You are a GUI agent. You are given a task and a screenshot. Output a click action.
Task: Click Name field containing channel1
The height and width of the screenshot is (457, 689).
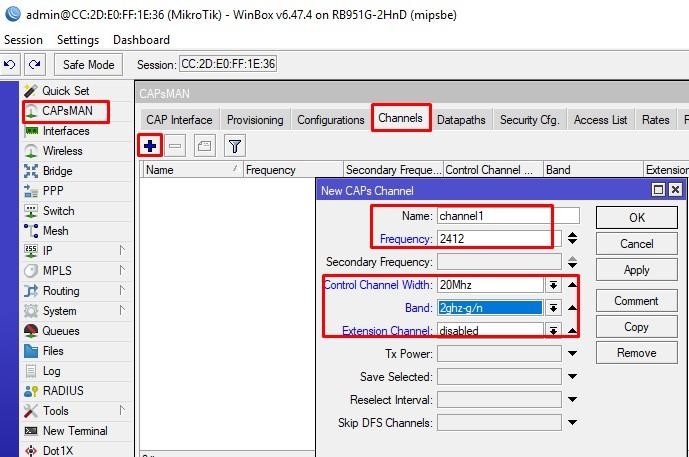[508, 216]
